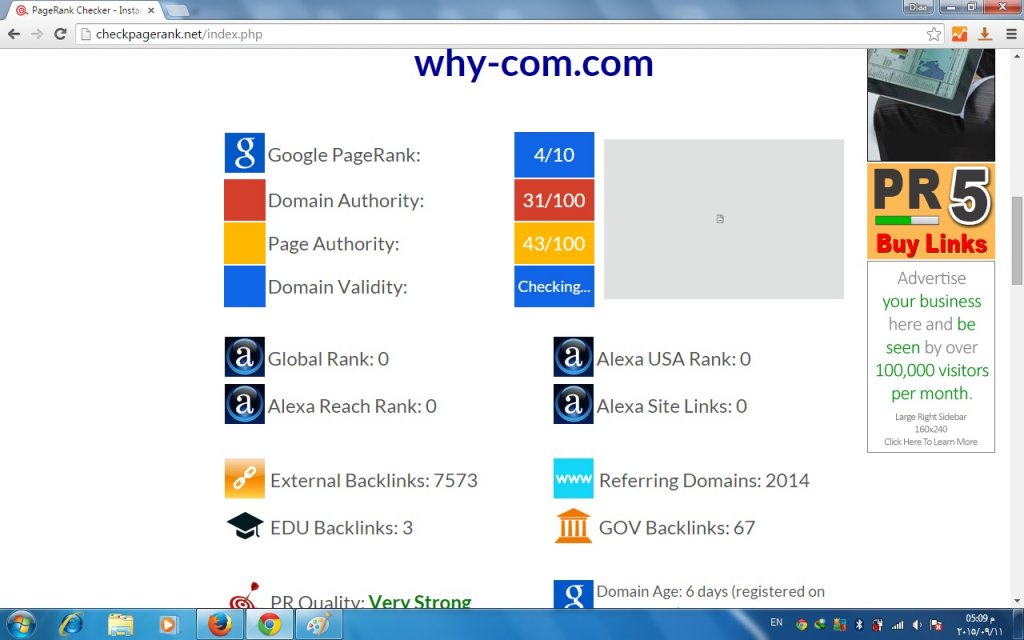Click the tablet photo ad in sidebar
The image size is (1024, 640).
[x=931, y=104]
